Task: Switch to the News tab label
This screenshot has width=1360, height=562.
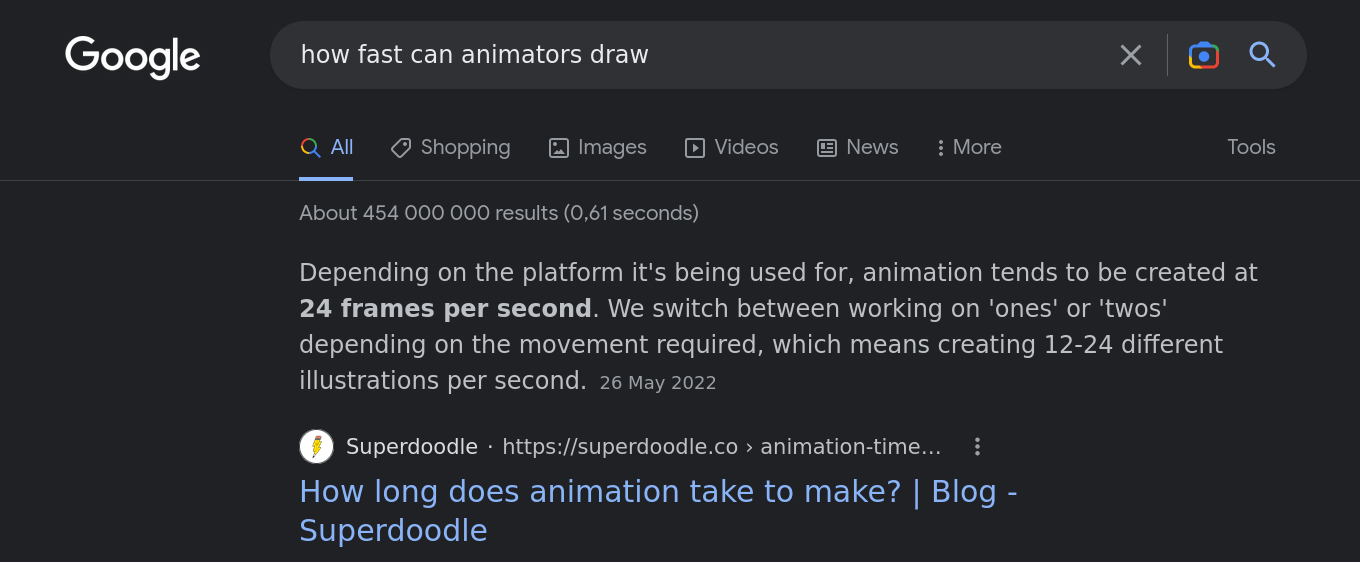Action: [x=872, y=147]
